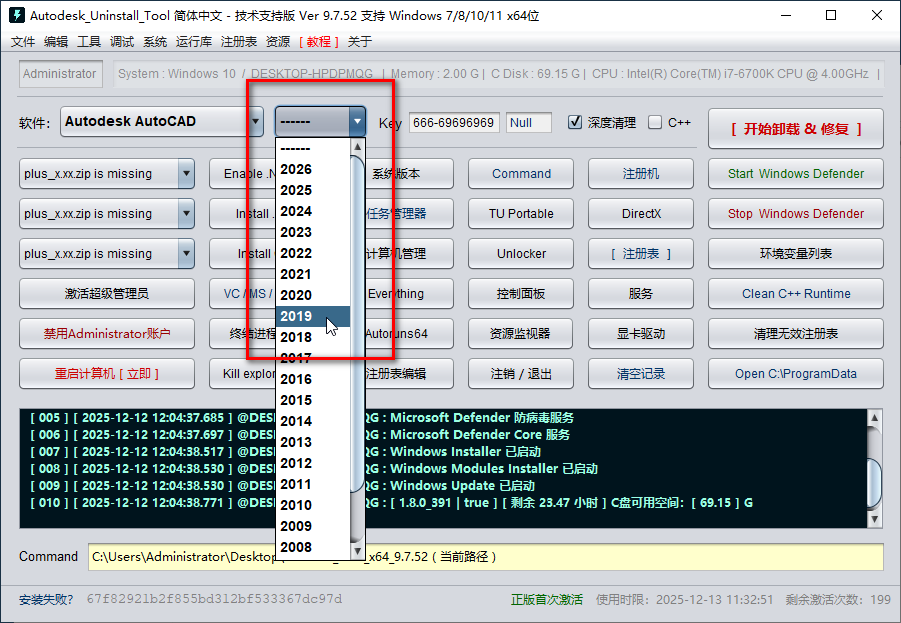Open the 工具 menu
This screenshot has height=623, width=901.
(x=89, y=41)
